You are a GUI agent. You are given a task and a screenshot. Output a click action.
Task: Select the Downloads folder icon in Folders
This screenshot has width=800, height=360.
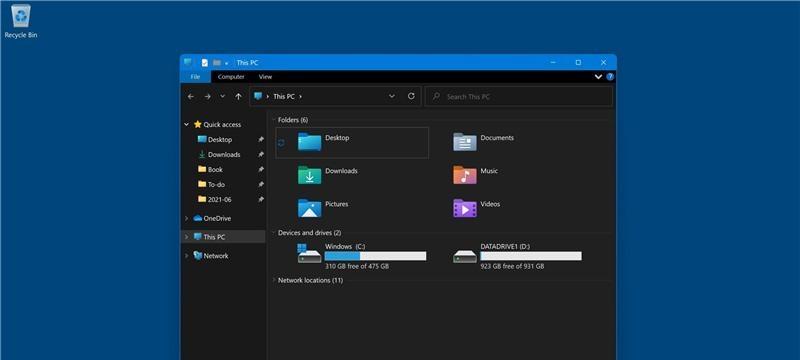309,175
